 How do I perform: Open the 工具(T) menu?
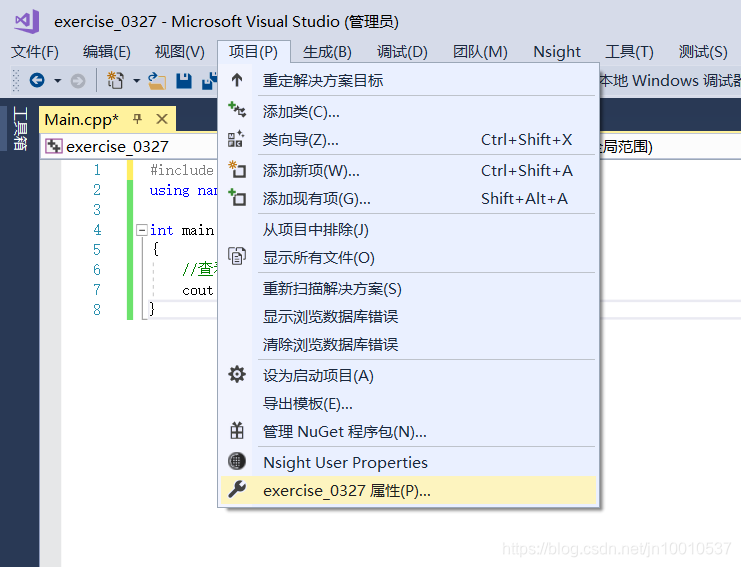coord(629,52)
